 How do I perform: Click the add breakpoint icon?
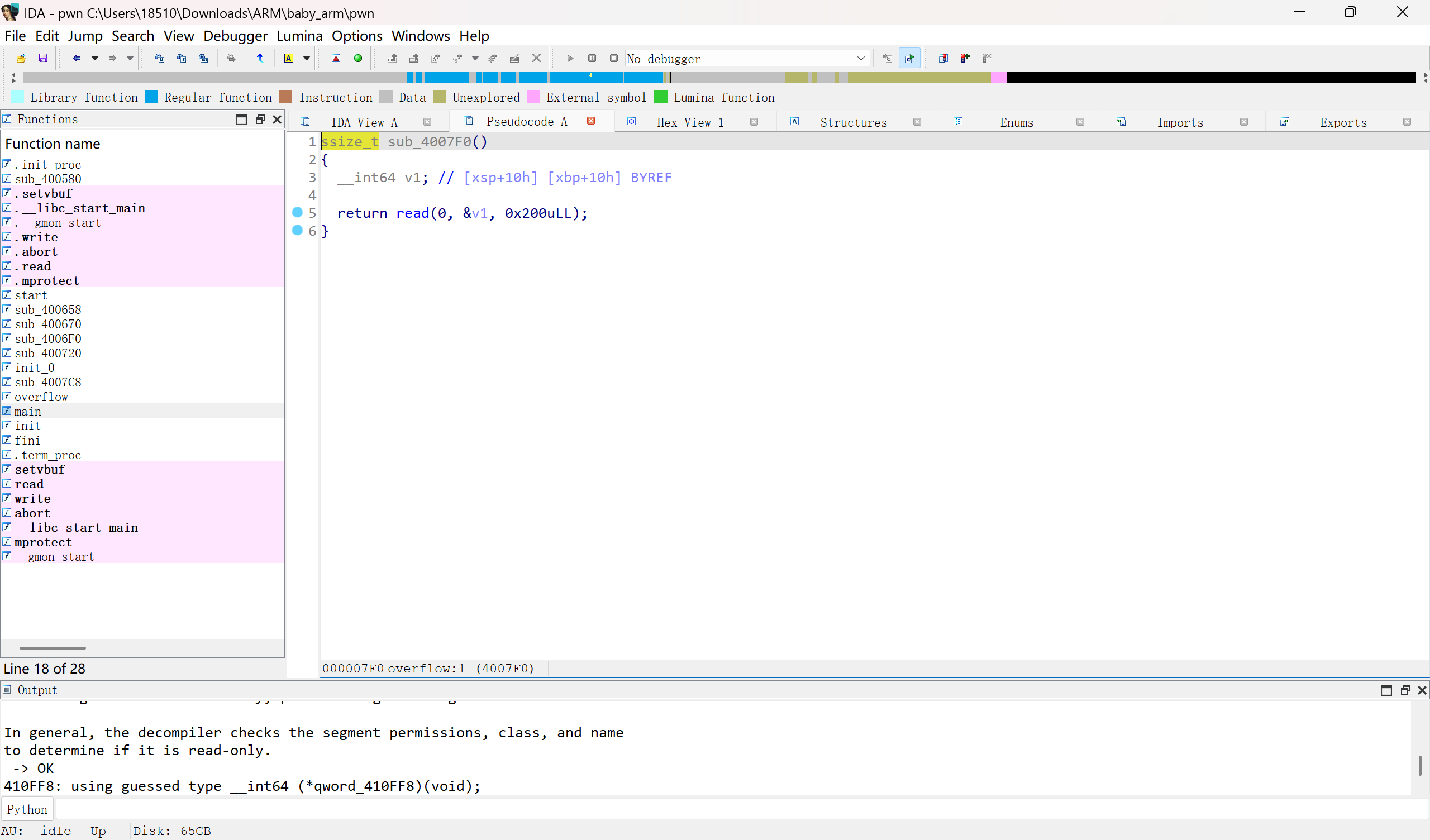pyautogui.click(x=965, y=58)
